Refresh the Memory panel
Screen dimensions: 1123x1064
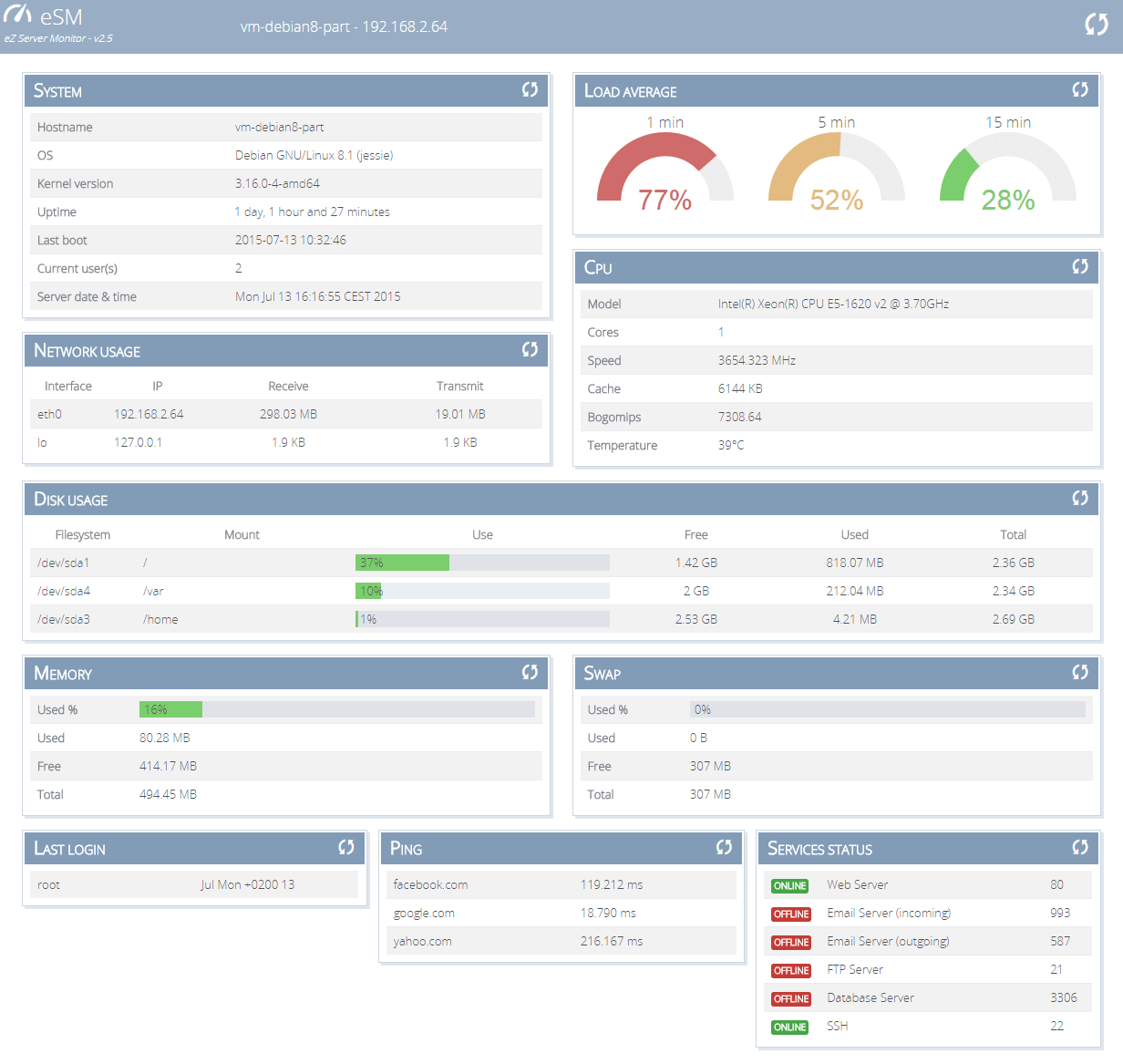coord(530,672)
